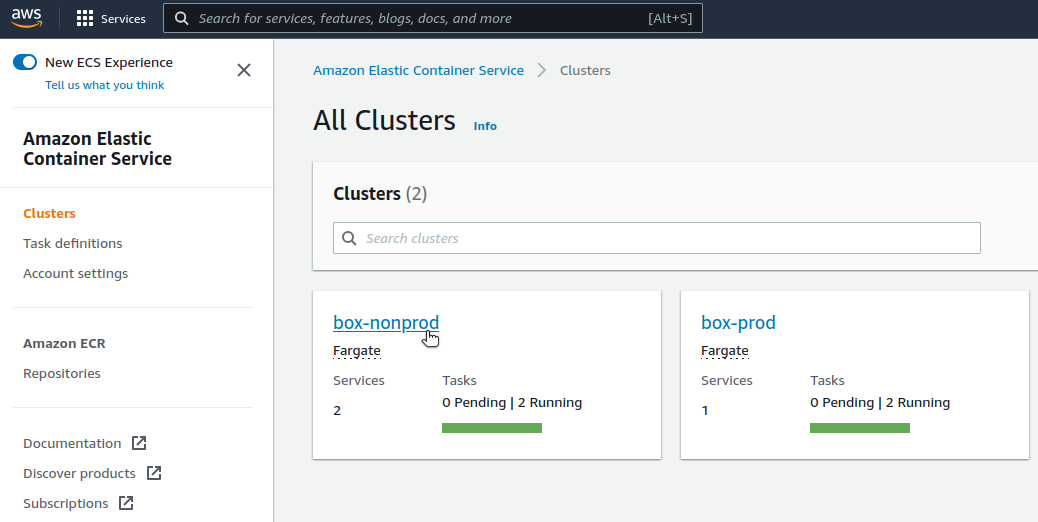Image resolution: width=1038 pixels, height=522 pixels.
Task: Focus the AWS top search field
Action: click(433, 19)
